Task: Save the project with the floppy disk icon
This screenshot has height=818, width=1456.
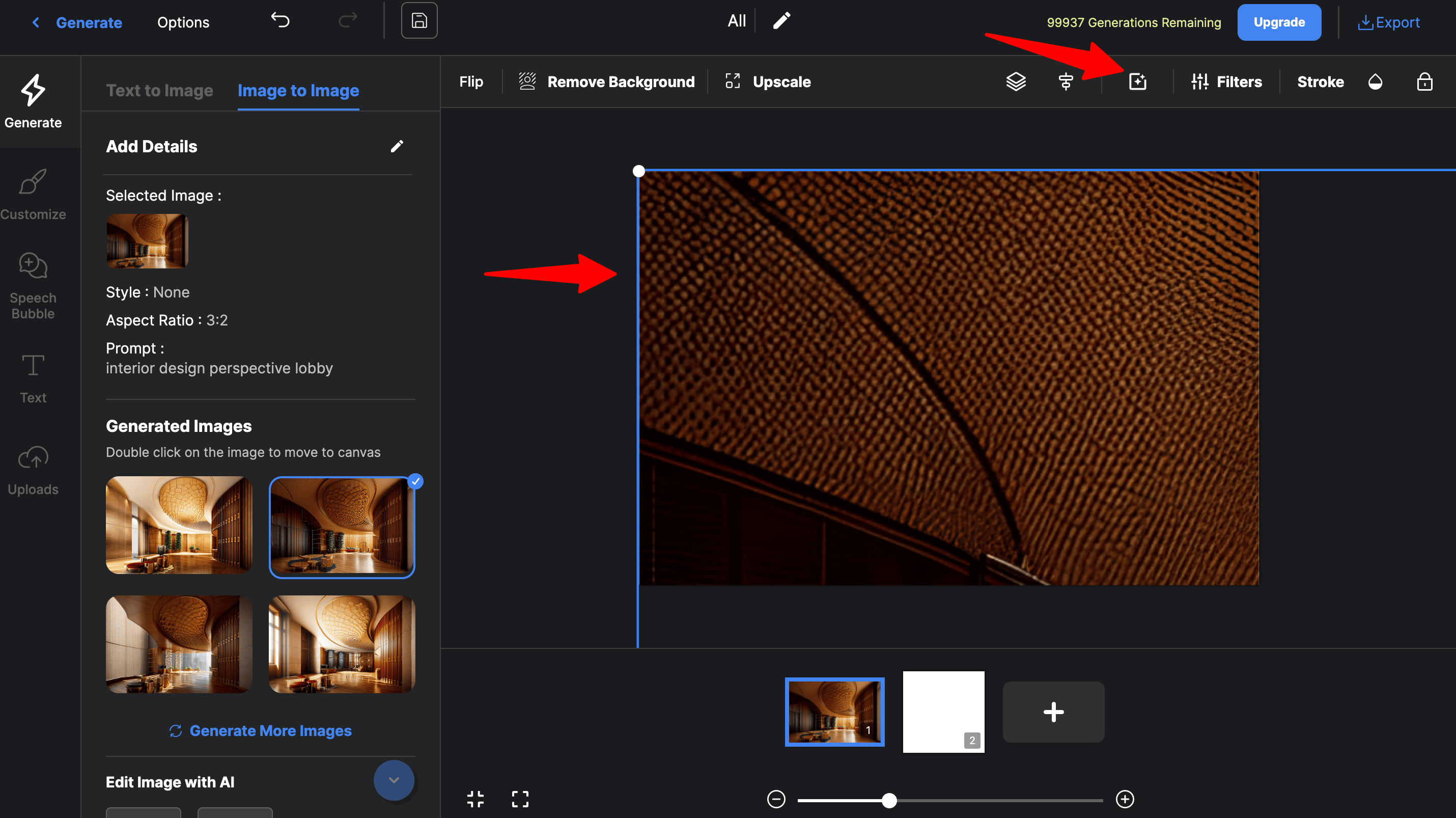Action: tap(419, 21)
